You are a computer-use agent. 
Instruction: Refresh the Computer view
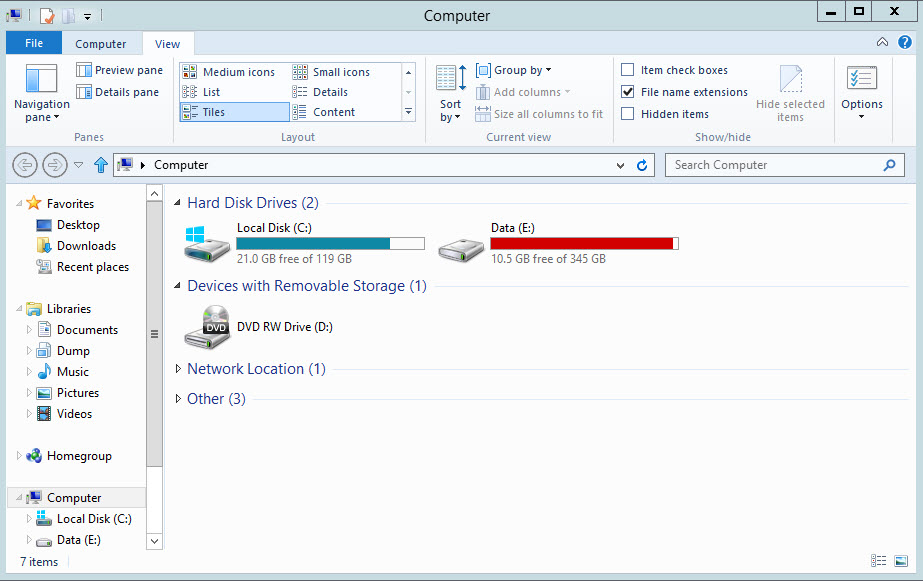(x=641, y=165)
